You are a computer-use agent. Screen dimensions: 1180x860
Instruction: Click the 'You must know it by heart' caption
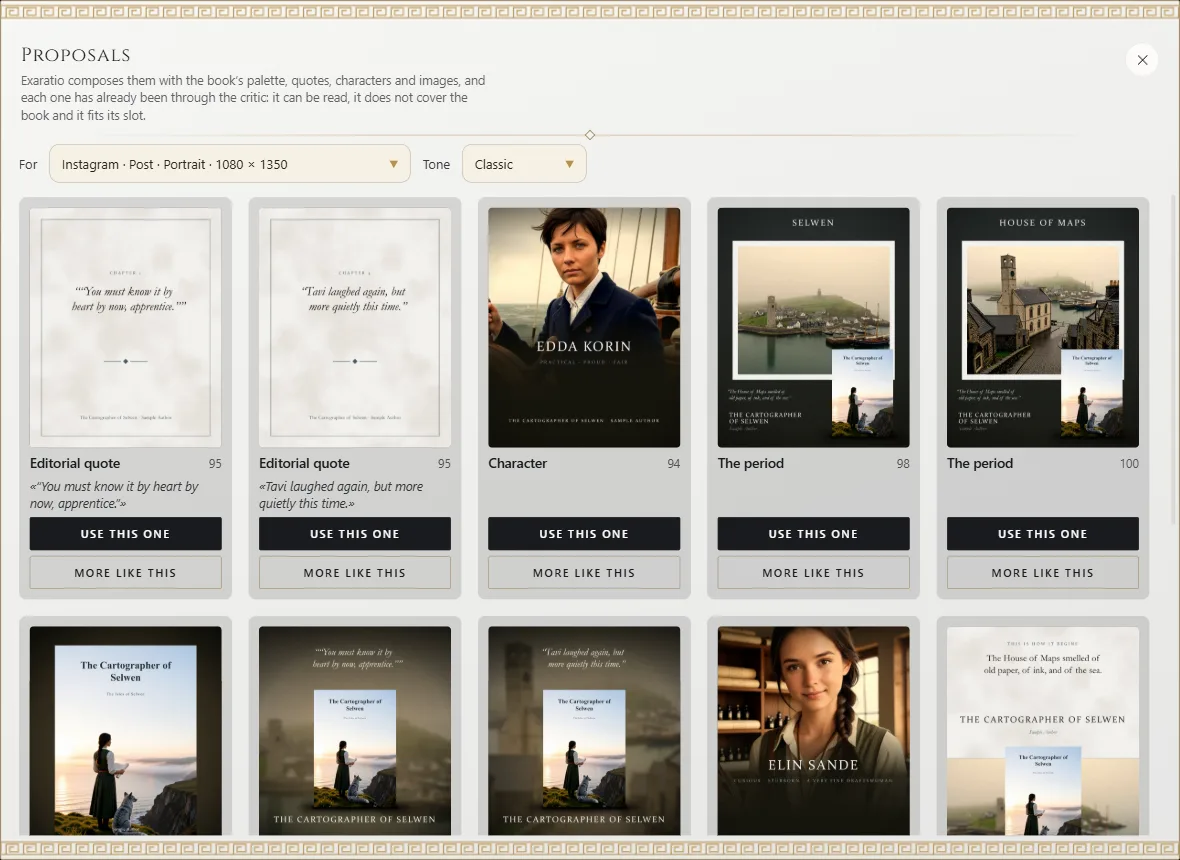coord(114,495)
